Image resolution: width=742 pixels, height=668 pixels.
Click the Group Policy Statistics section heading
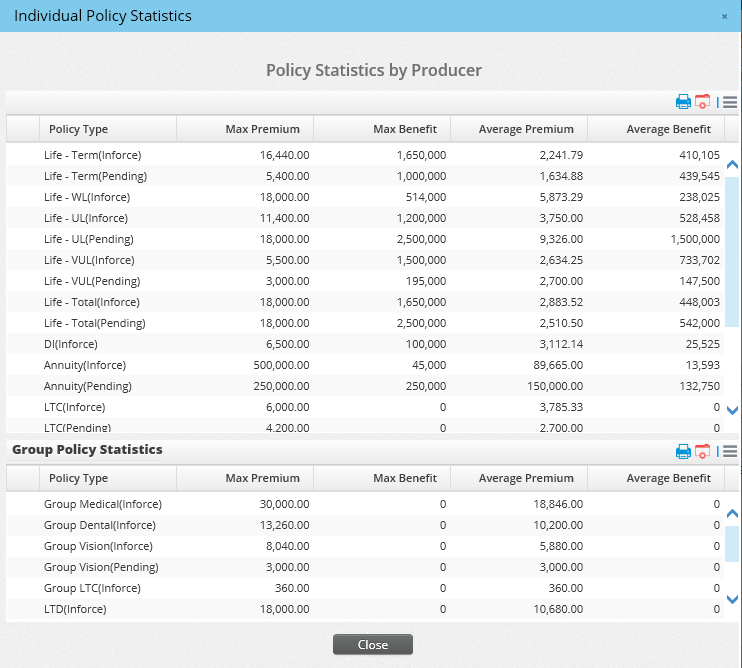[87, 449]
